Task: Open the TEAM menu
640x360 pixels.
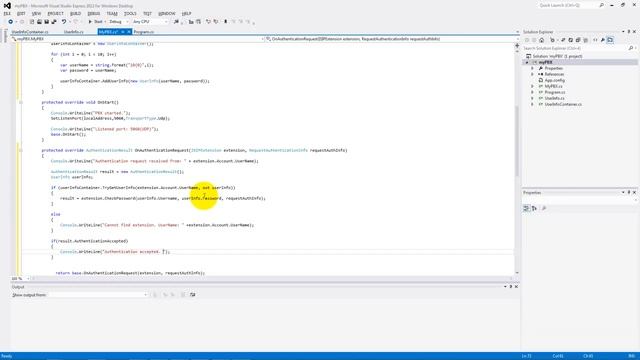Action: (x=112, y=13)
